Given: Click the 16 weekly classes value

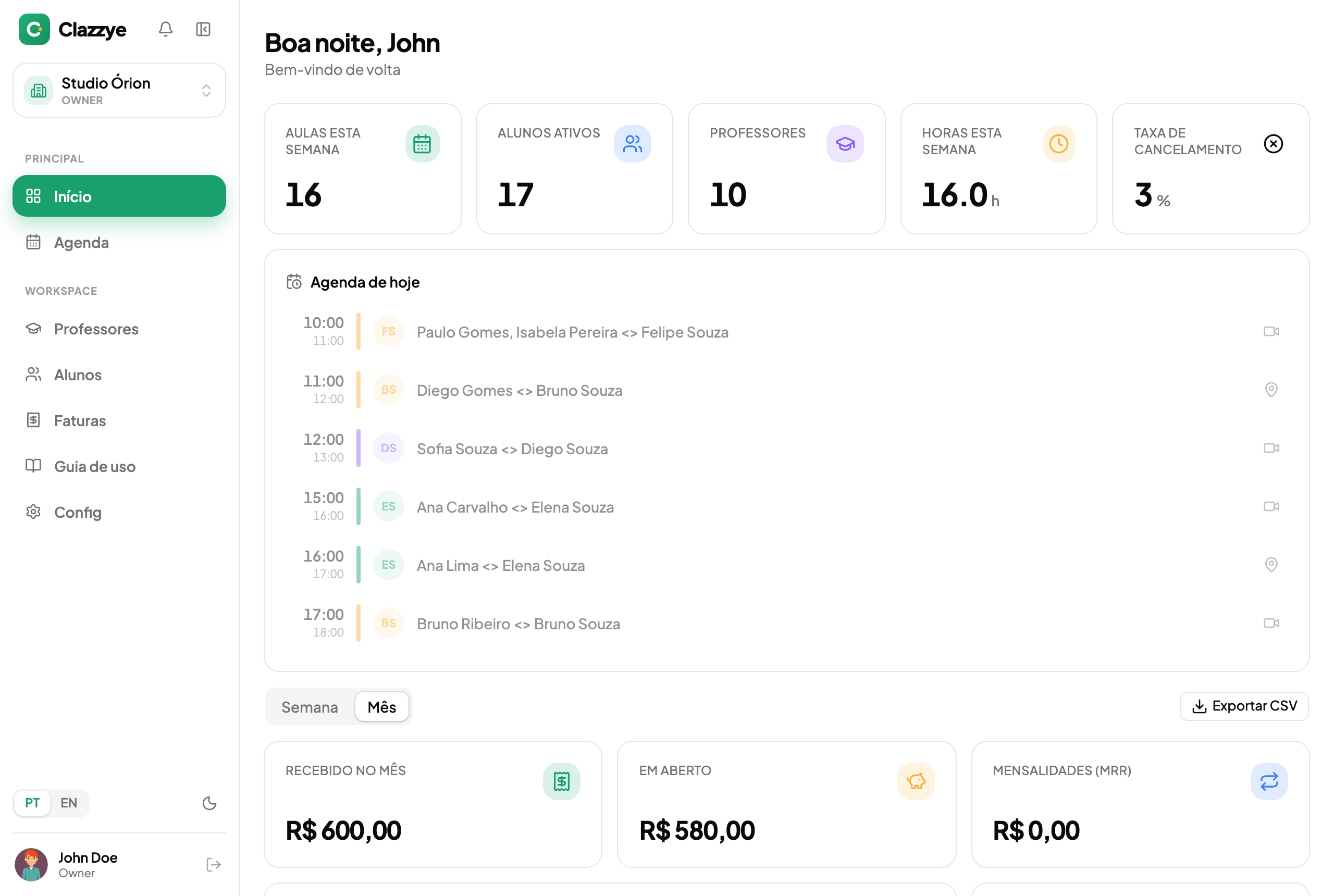Looking at the screenshot, I should pos(303,195).
